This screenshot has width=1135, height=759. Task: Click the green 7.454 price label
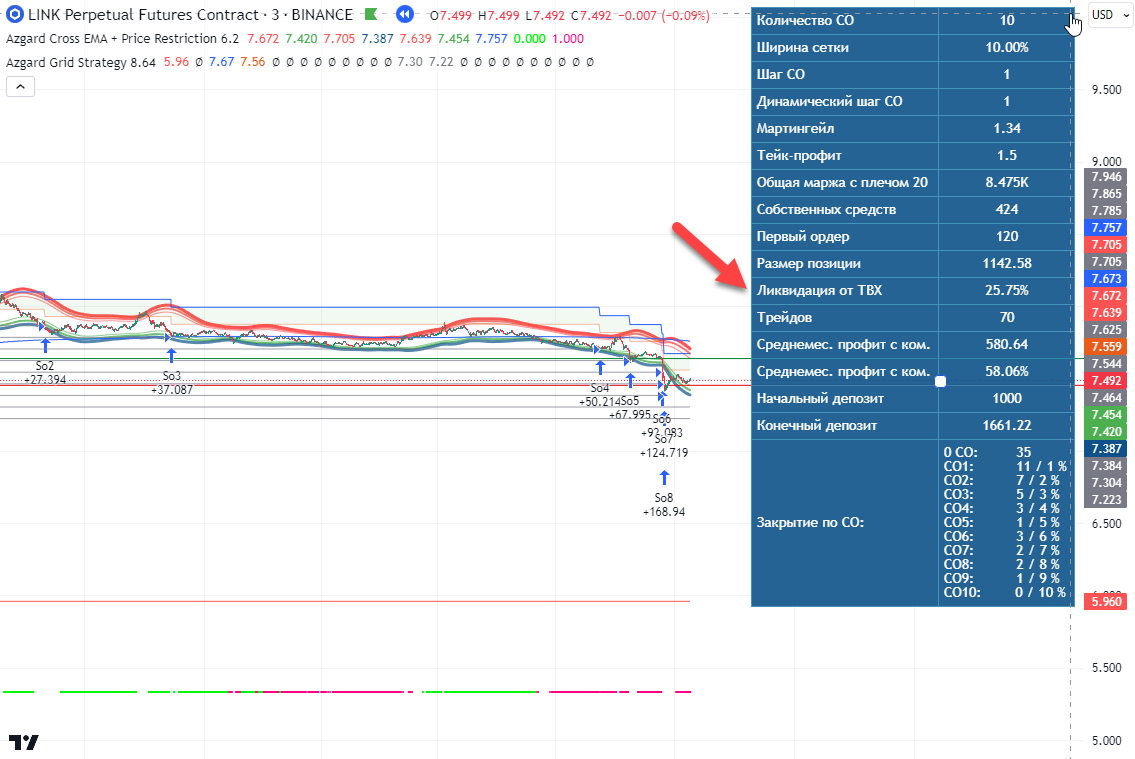coord(1105,415)
